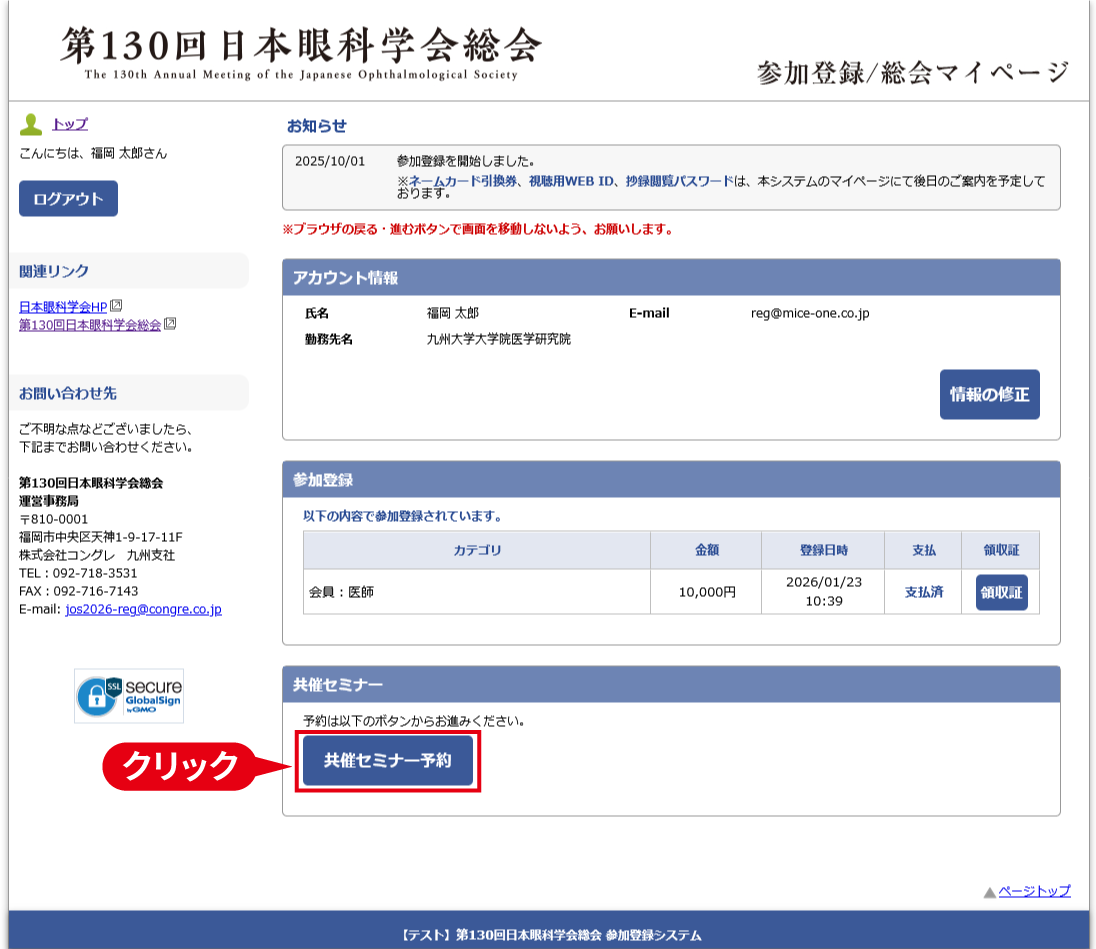
Task: Open the 第130回日本眼科学会総会 related link
Action: tap(90, 324)
